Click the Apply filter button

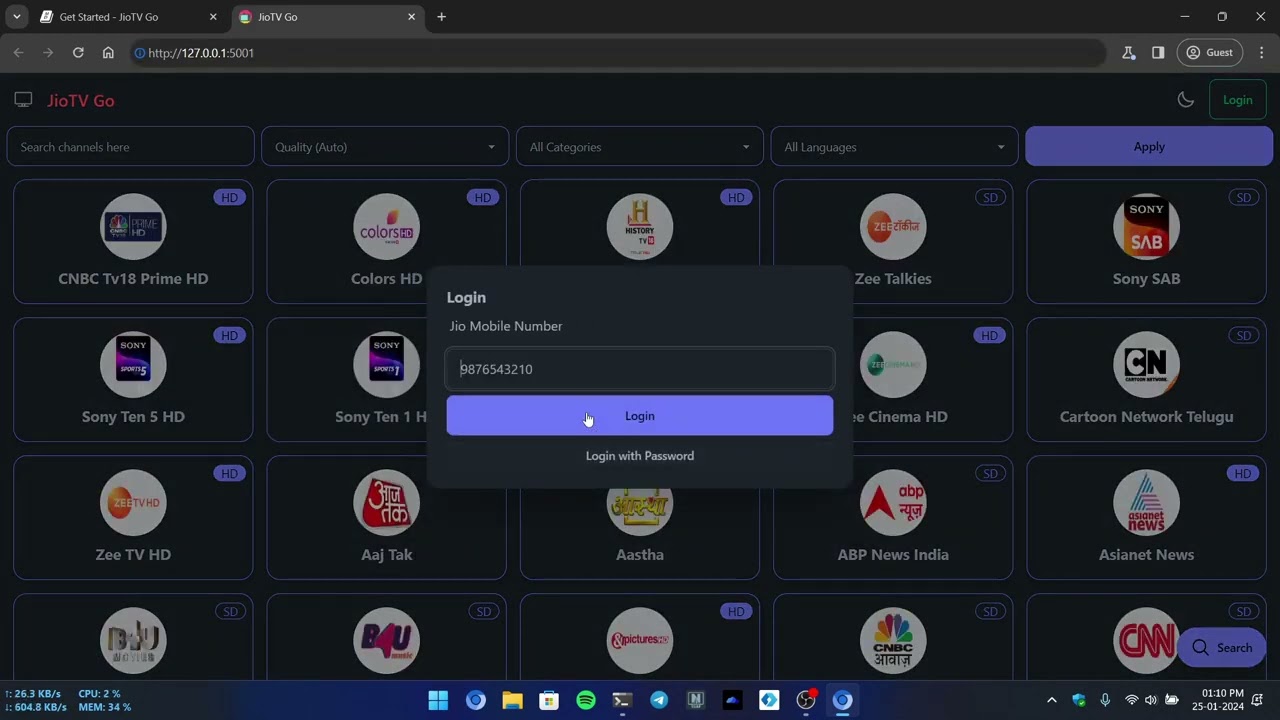point(1149,147)
